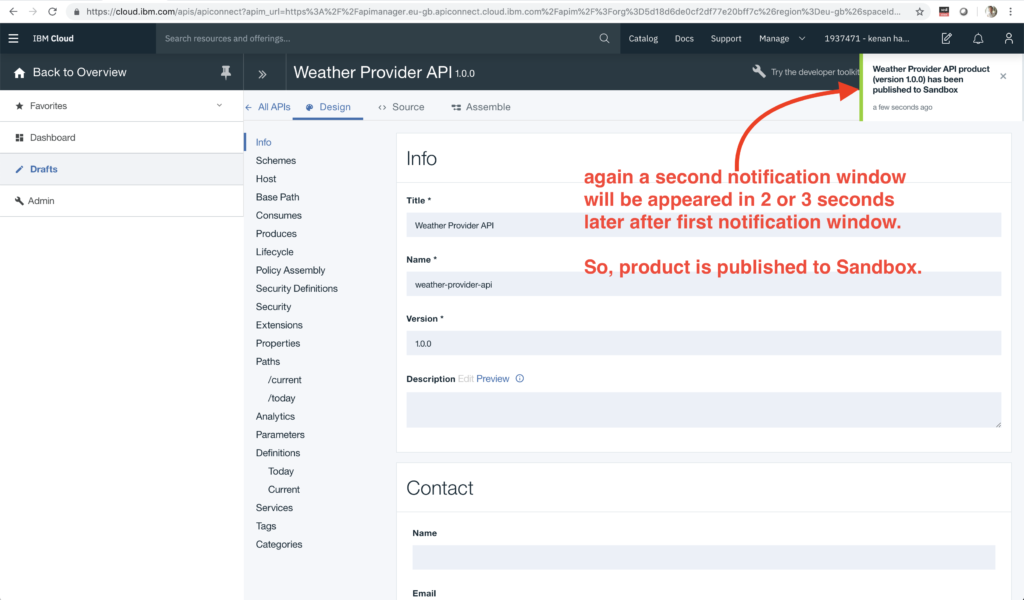The image size is (1024, 600).
Task: Click the IBM Cloud logo text
Action: 54,39
